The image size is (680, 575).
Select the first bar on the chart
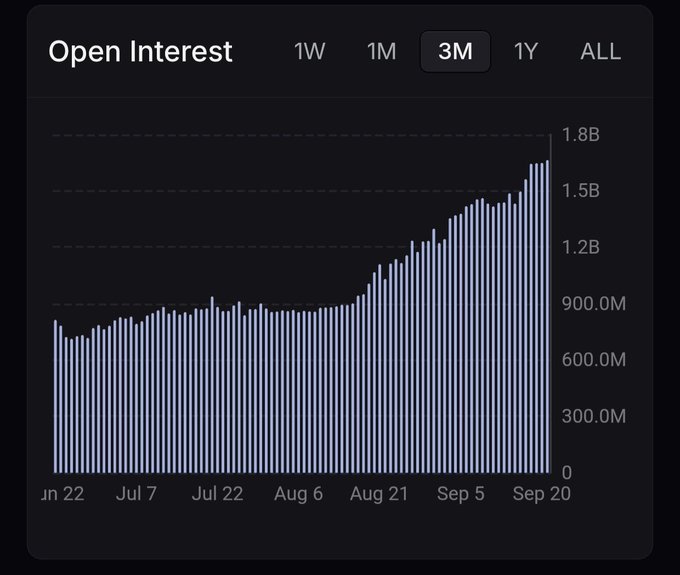(x=56, y=396)
